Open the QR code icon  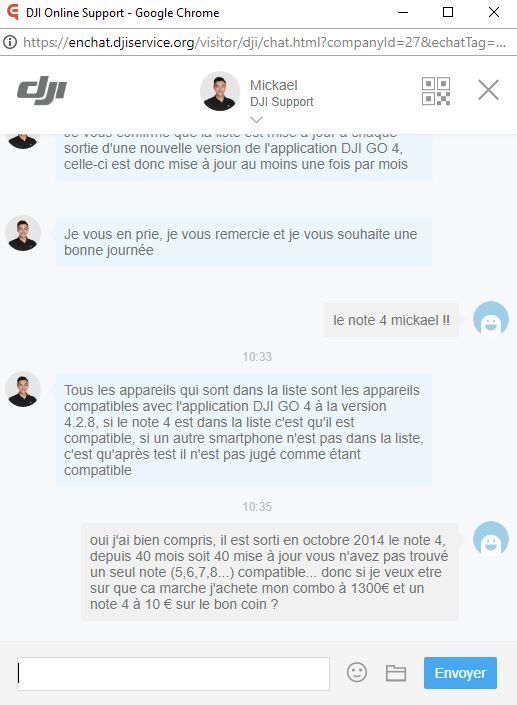pos(436,91)
